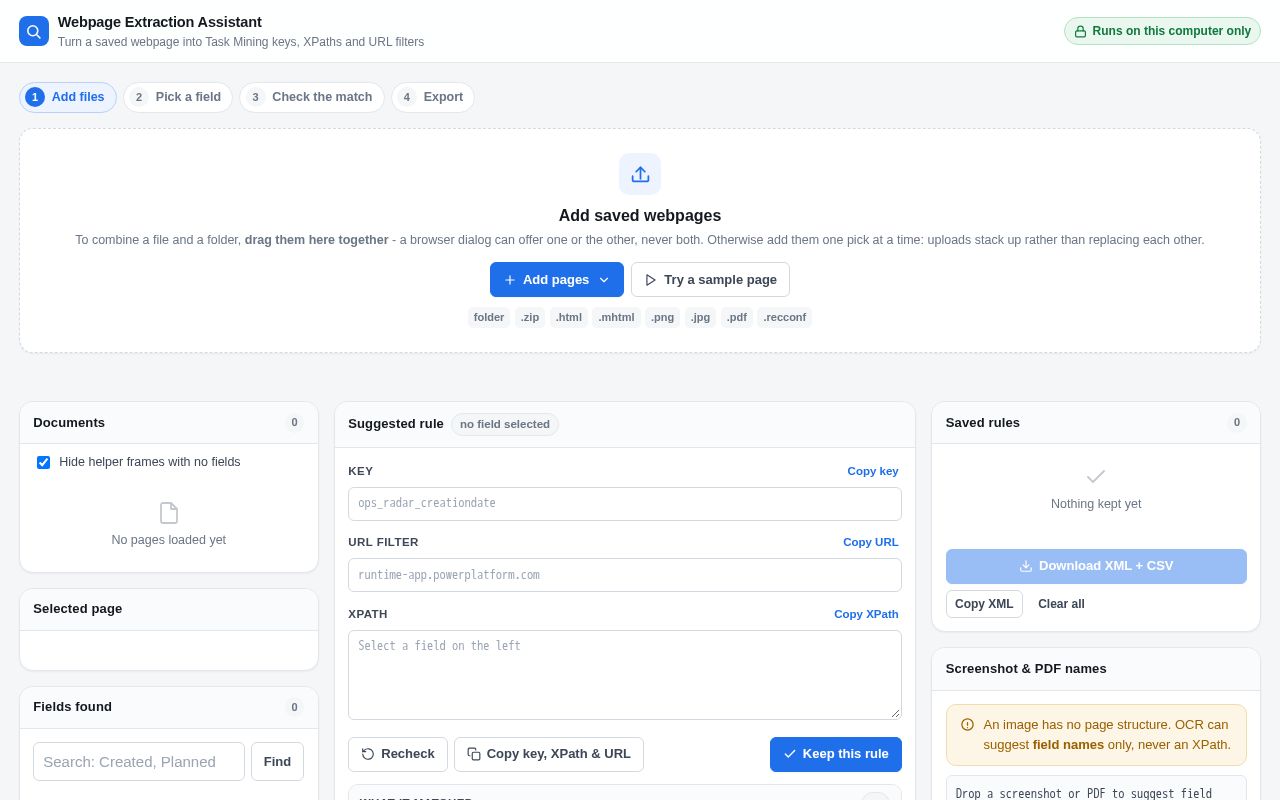Jump to the Export step

click(x=433, y=97)
